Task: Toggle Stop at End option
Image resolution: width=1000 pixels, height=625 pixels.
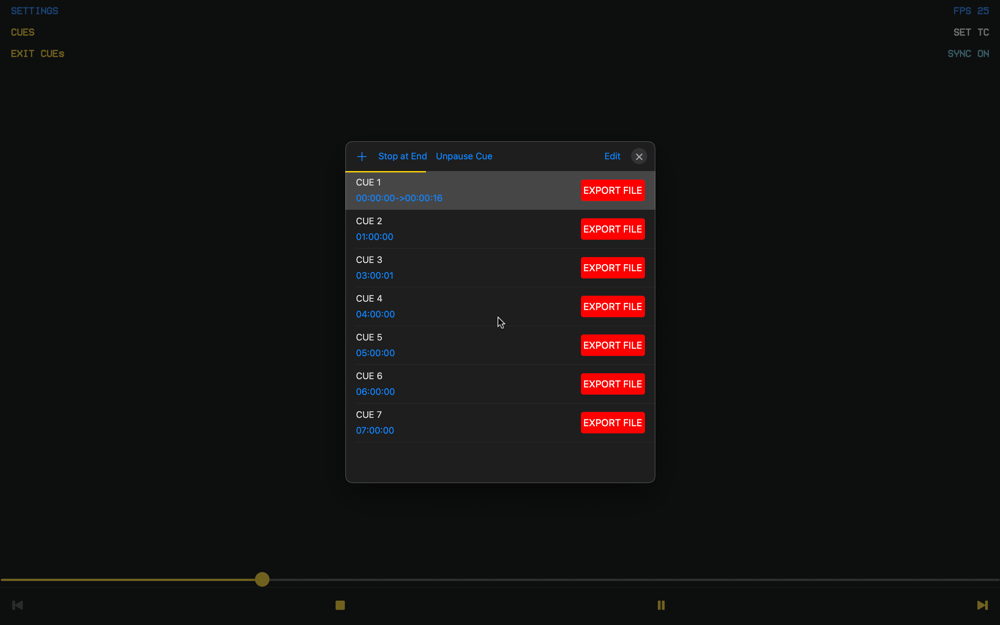Action: 402,156
